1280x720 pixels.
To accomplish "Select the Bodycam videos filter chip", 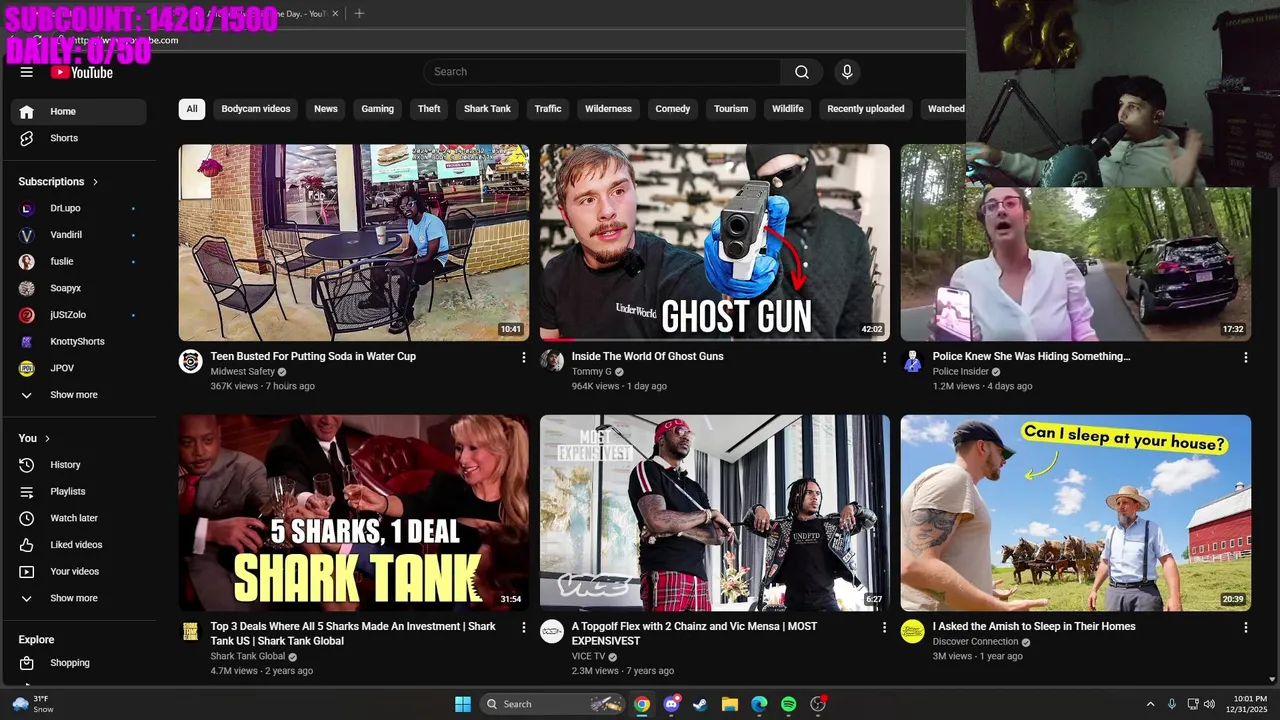I will point(256,109).
